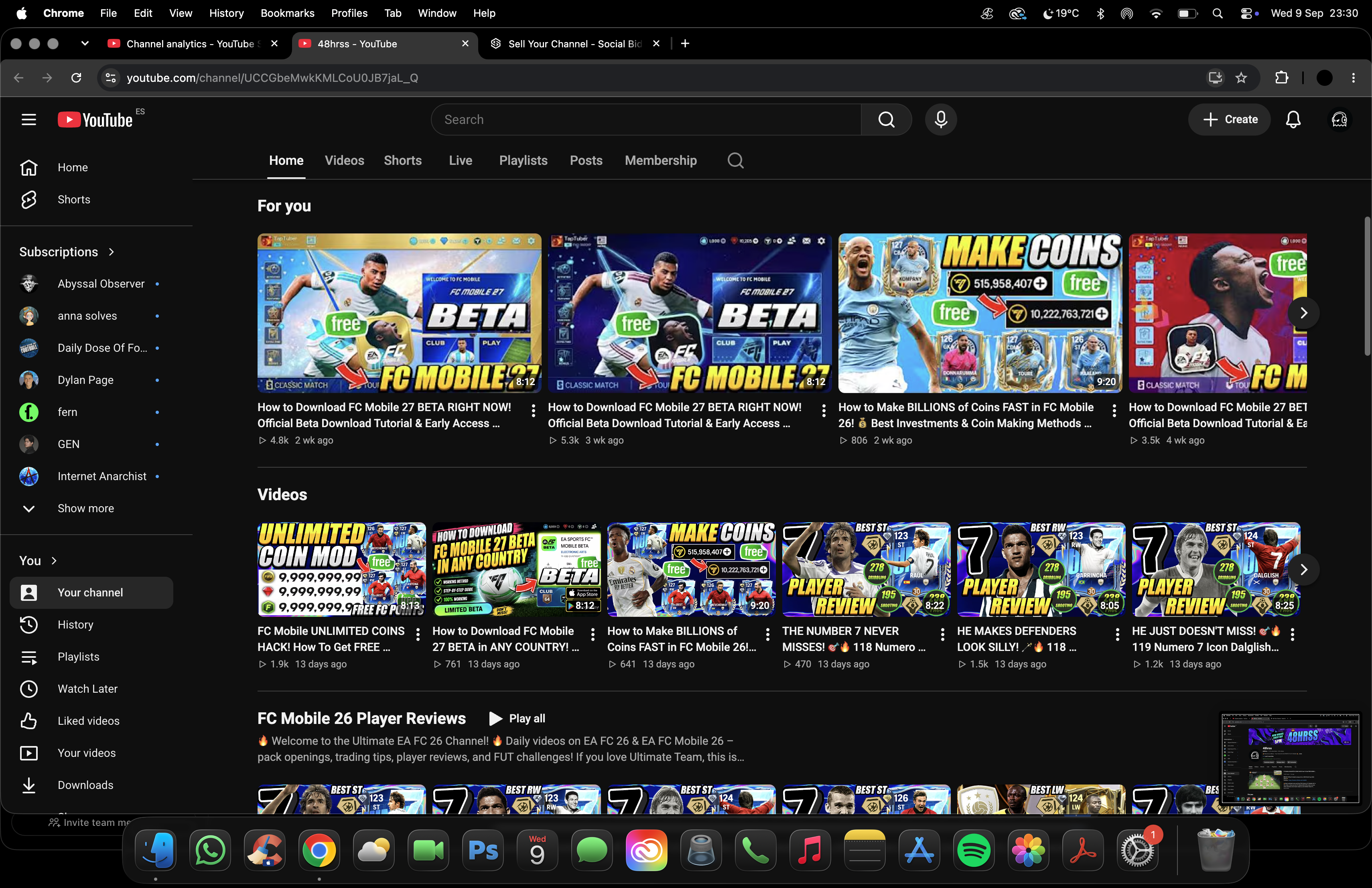This screenshot has height=888, width=1372.
Task: Search within the channel using magnifier icon
Action: click(x=735, y=160)
